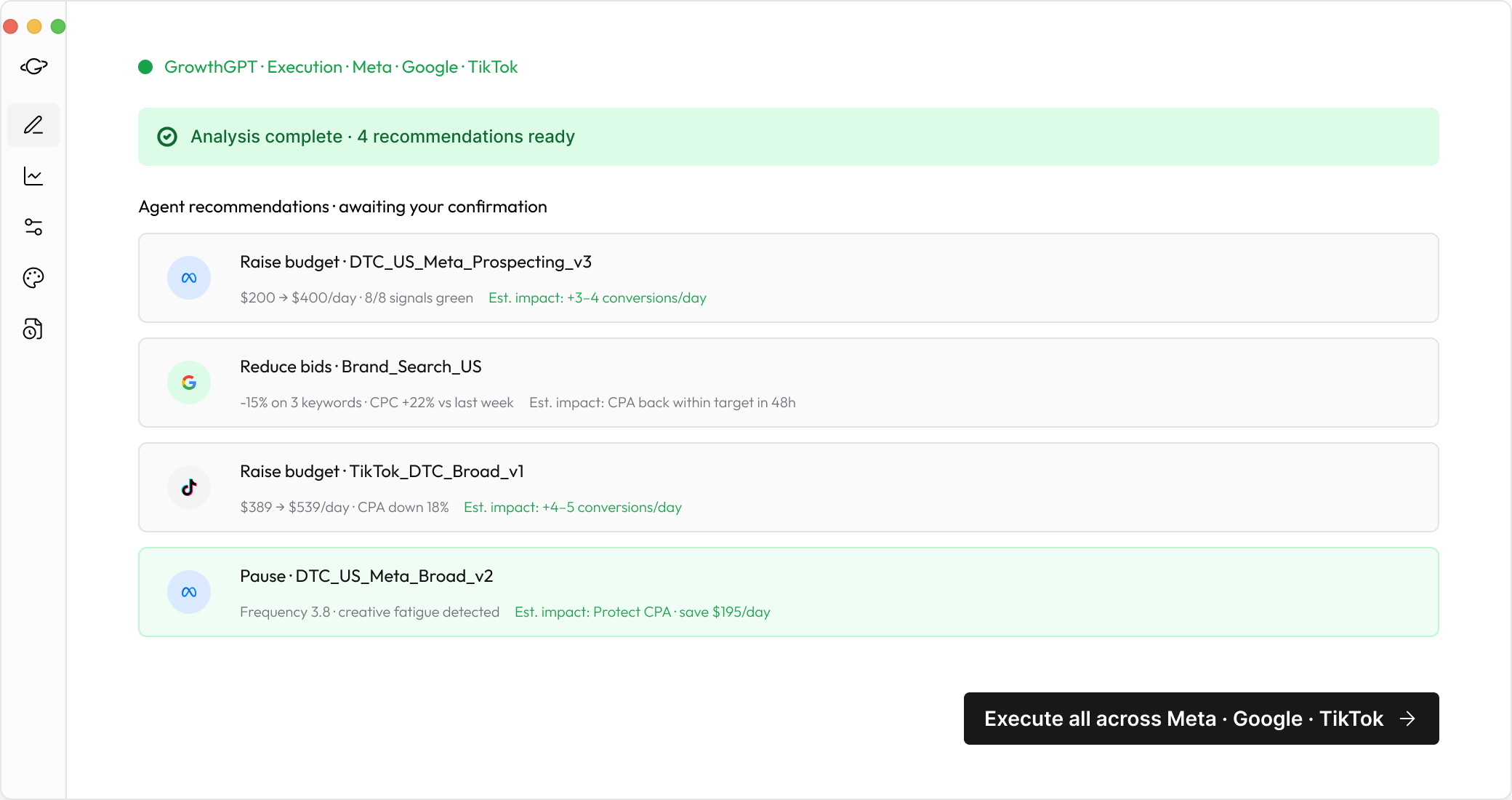Open the creative palette icon in sidebar
The image size is (1512, 800).
coord(33,278)
